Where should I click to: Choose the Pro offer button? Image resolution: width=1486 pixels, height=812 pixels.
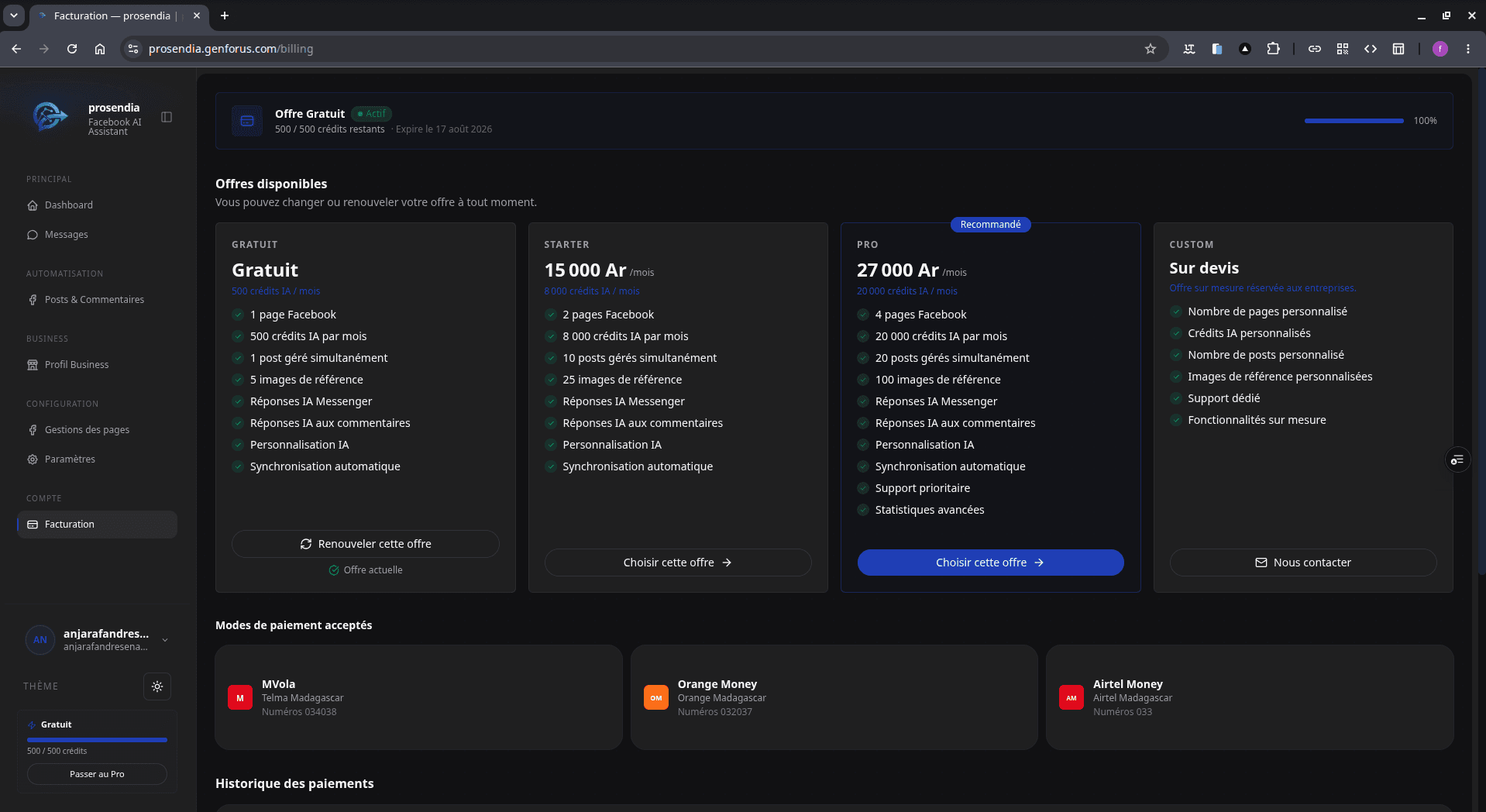click(x=990, y=563)
